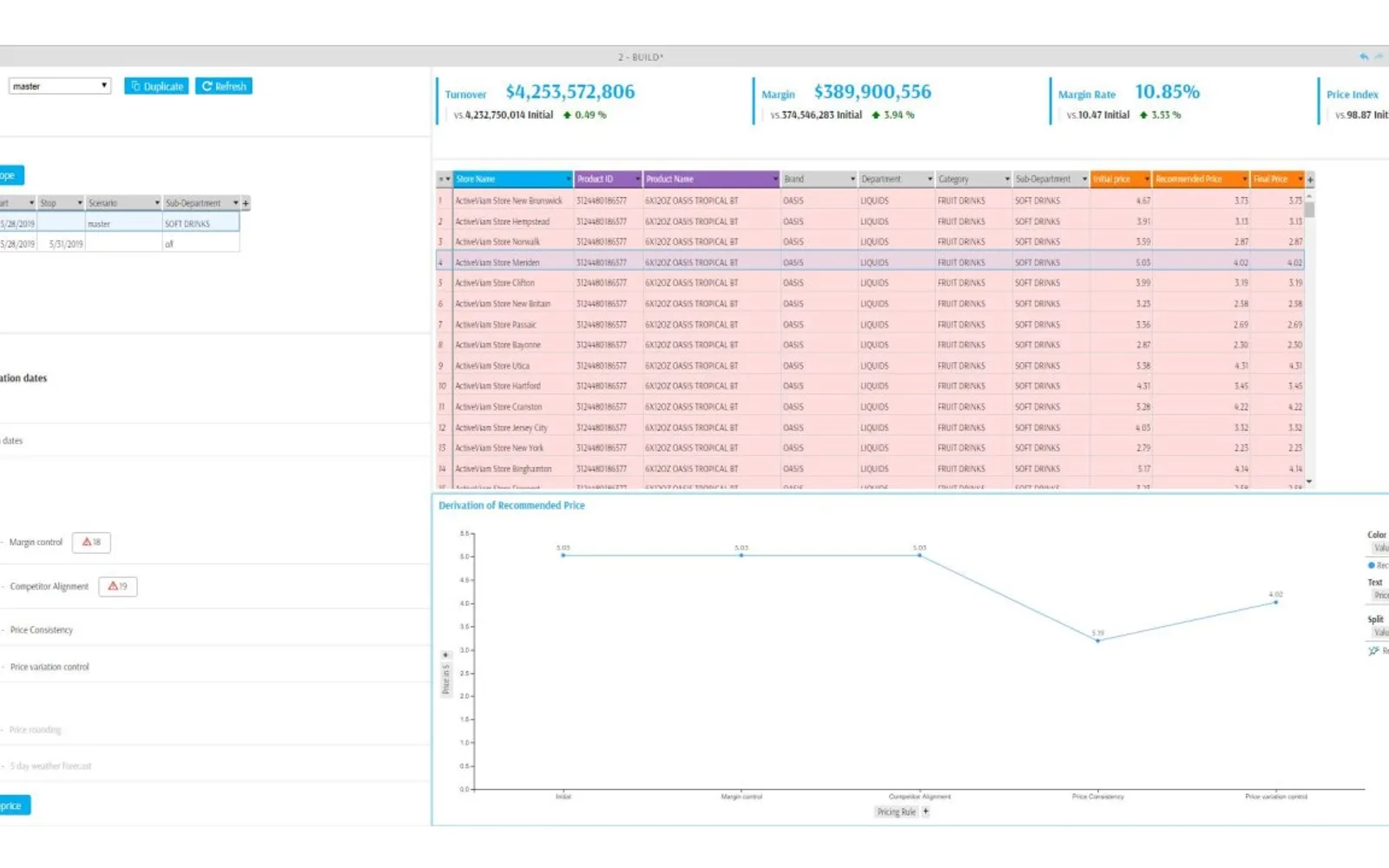Select the Margin control rule label
Screen dimensions: 1389x868
tap(36, 542)
